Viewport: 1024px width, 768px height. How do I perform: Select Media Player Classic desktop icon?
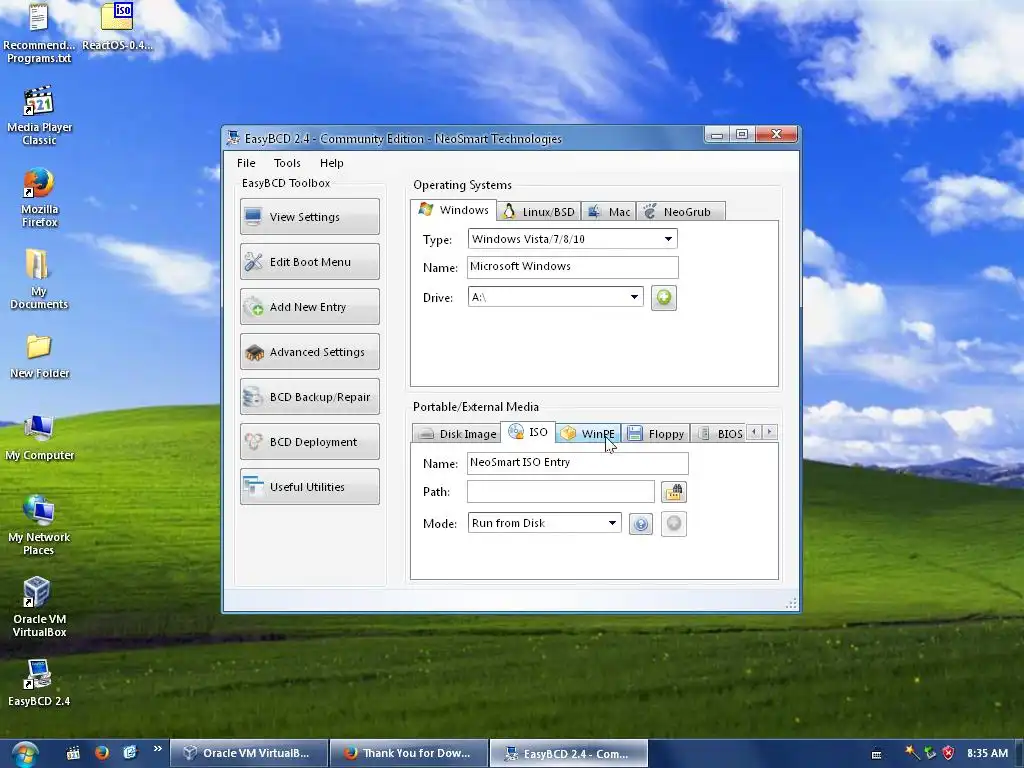tap(39, 116)
